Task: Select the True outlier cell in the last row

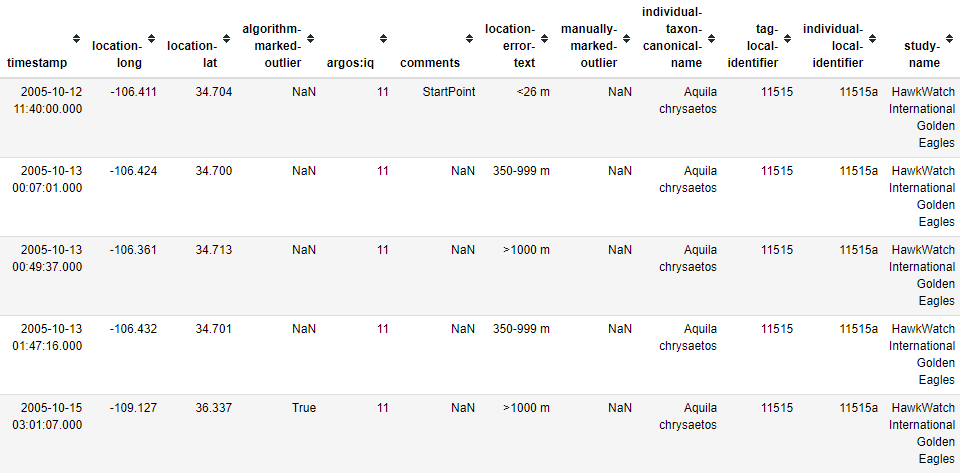Action: [x=304, y=408]
